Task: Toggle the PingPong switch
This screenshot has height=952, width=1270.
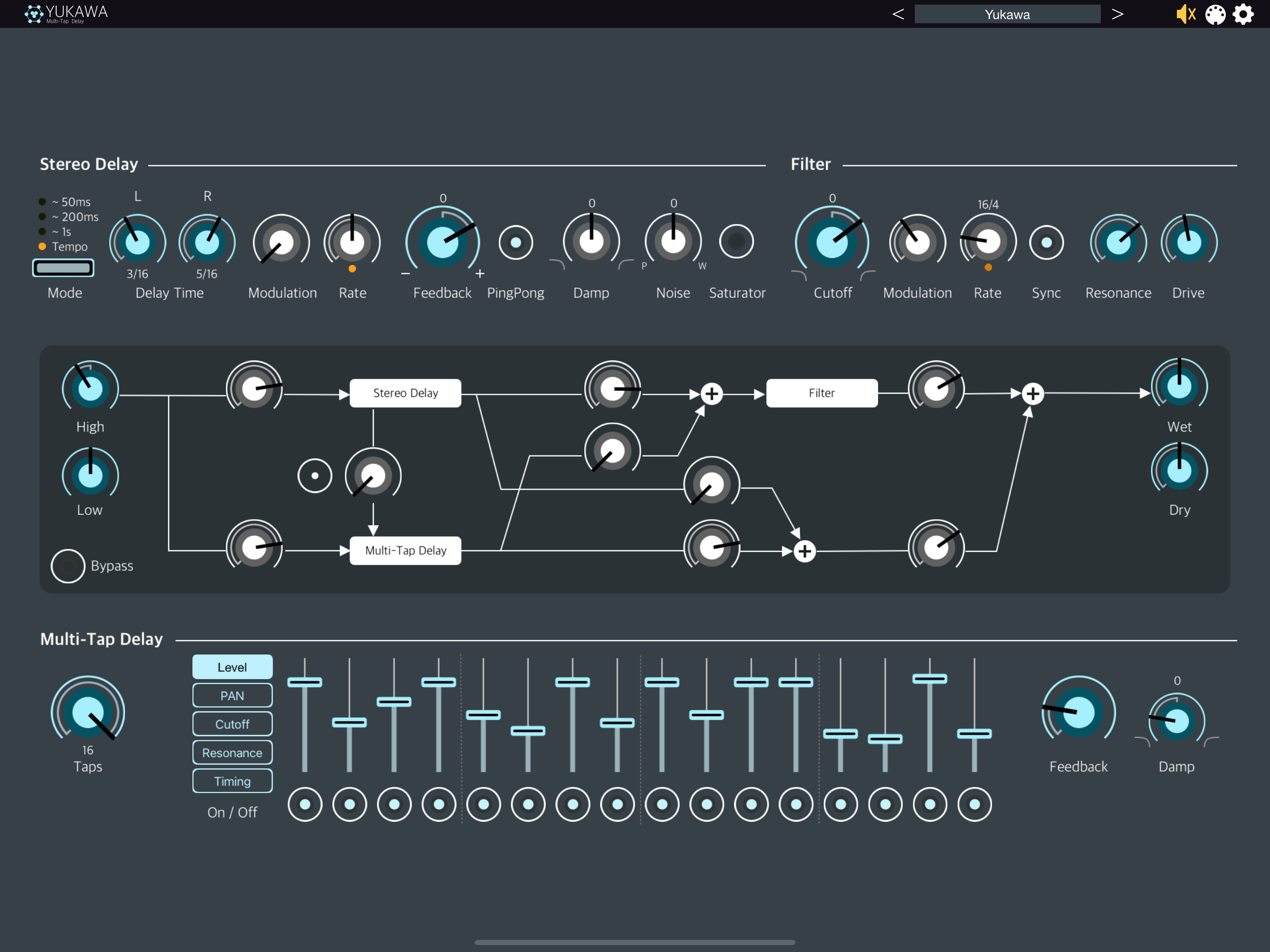Action: tap(516, 242)
